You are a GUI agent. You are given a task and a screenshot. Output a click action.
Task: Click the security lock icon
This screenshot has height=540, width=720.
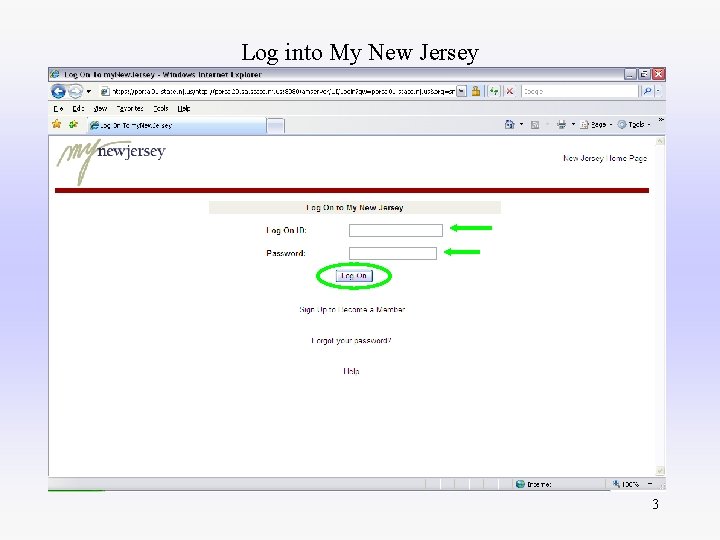[476, 91]
